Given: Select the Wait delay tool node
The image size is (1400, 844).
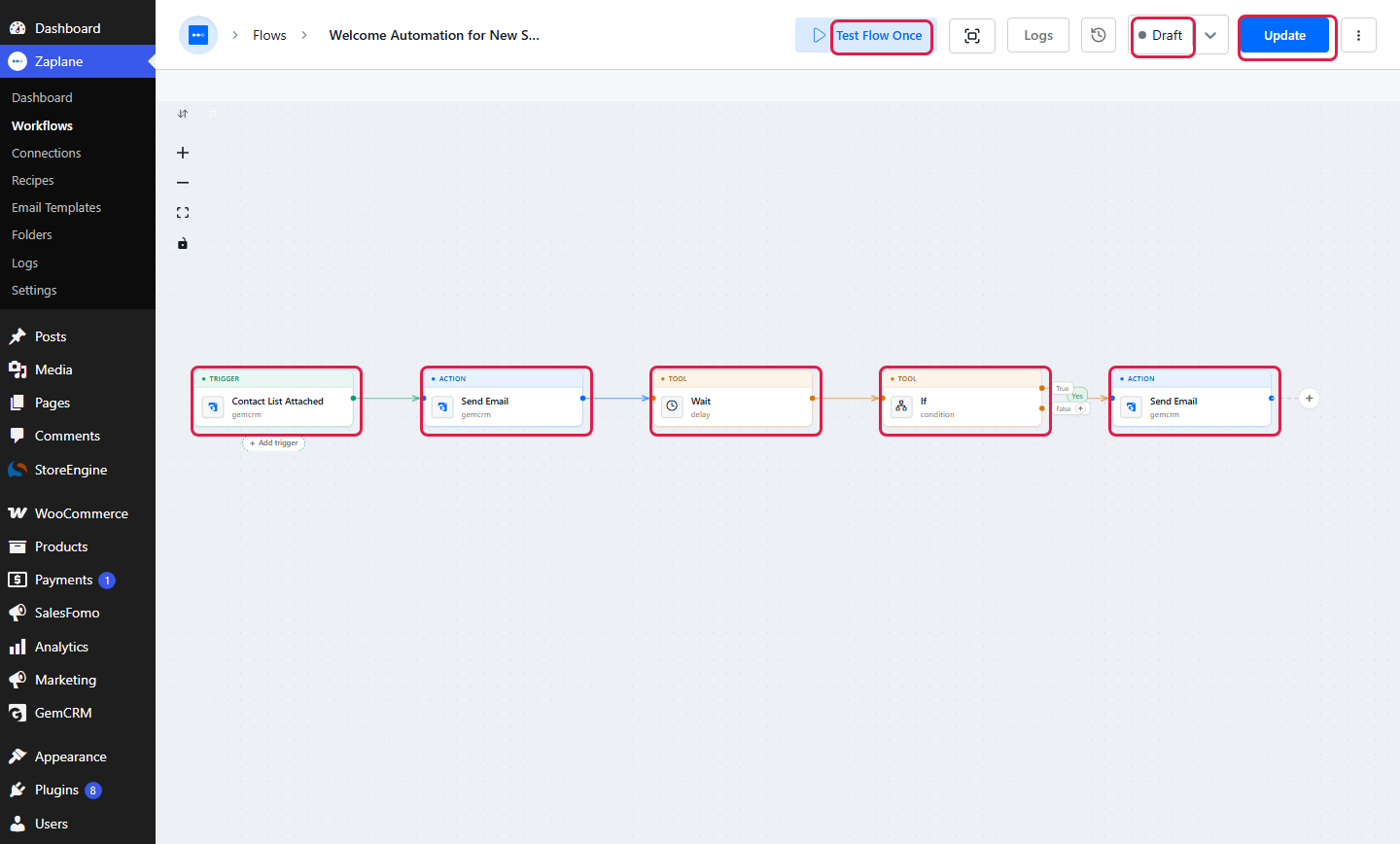Looking at the screenshot, I should 736,402.
